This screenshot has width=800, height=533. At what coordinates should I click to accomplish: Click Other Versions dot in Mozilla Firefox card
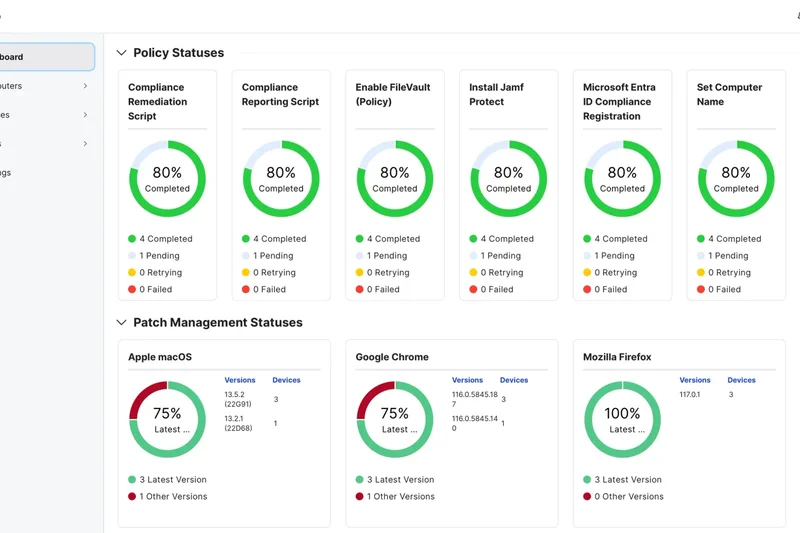(x=588, y=497)
